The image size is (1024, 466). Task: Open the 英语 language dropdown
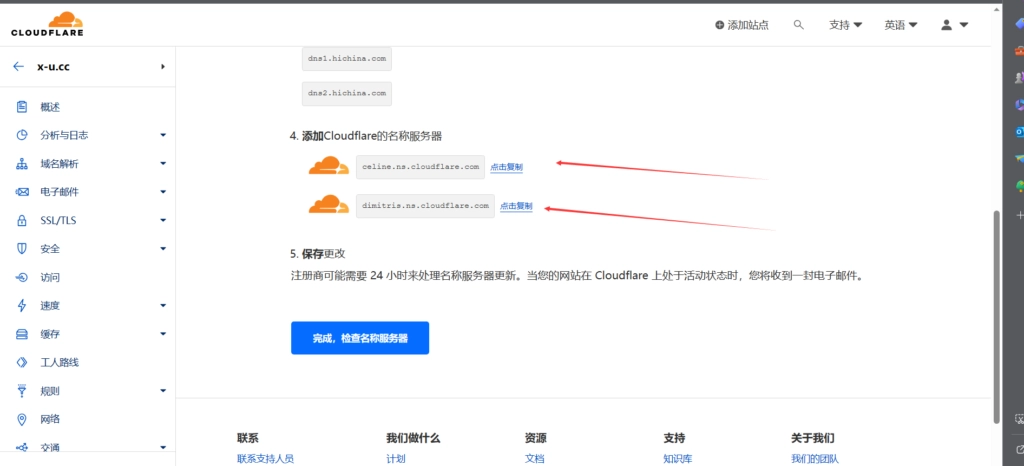point(901,25)
